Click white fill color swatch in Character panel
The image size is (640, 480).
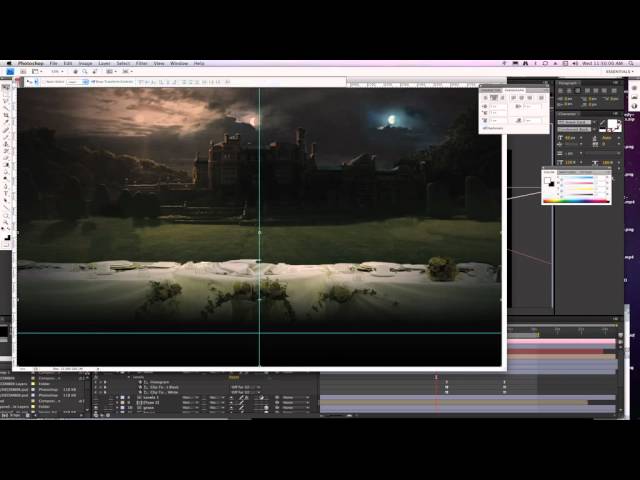[x=613, y=124]
